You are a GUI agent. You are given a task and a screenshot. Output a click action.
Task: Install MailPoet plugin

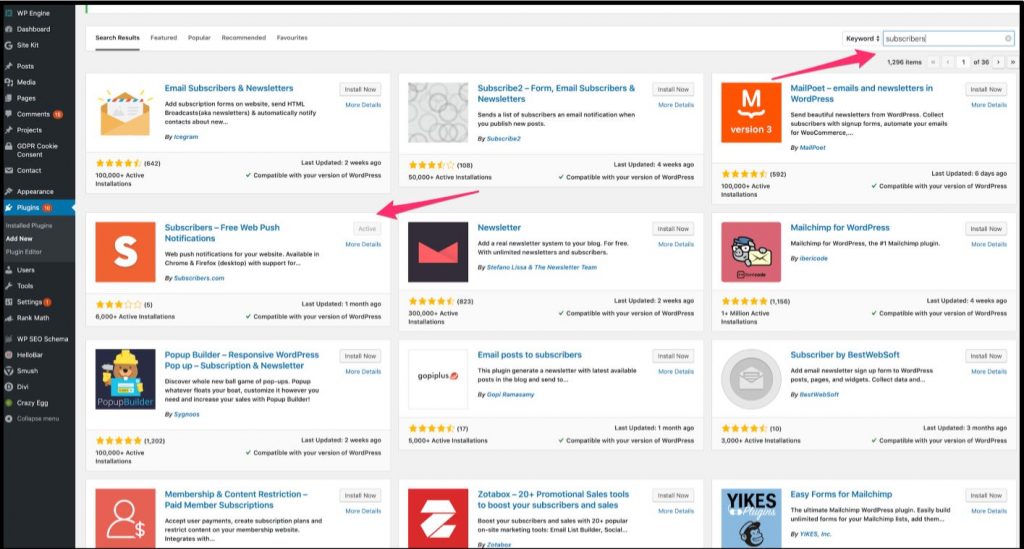pyautogui.click(x=986, y=89)
